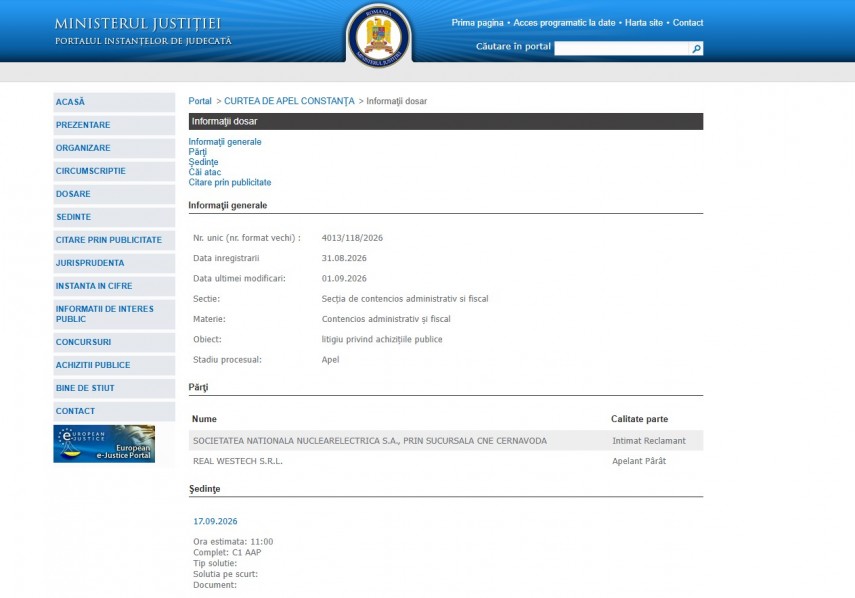
Task: Go to Harta site page
Action: point(643,23)
